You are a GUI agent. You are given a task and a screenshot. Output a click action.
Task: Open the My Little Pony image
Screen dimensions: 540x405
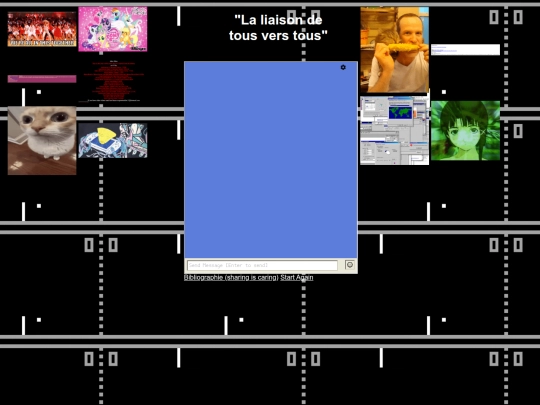pyautogui.click(x=113, y=29)
